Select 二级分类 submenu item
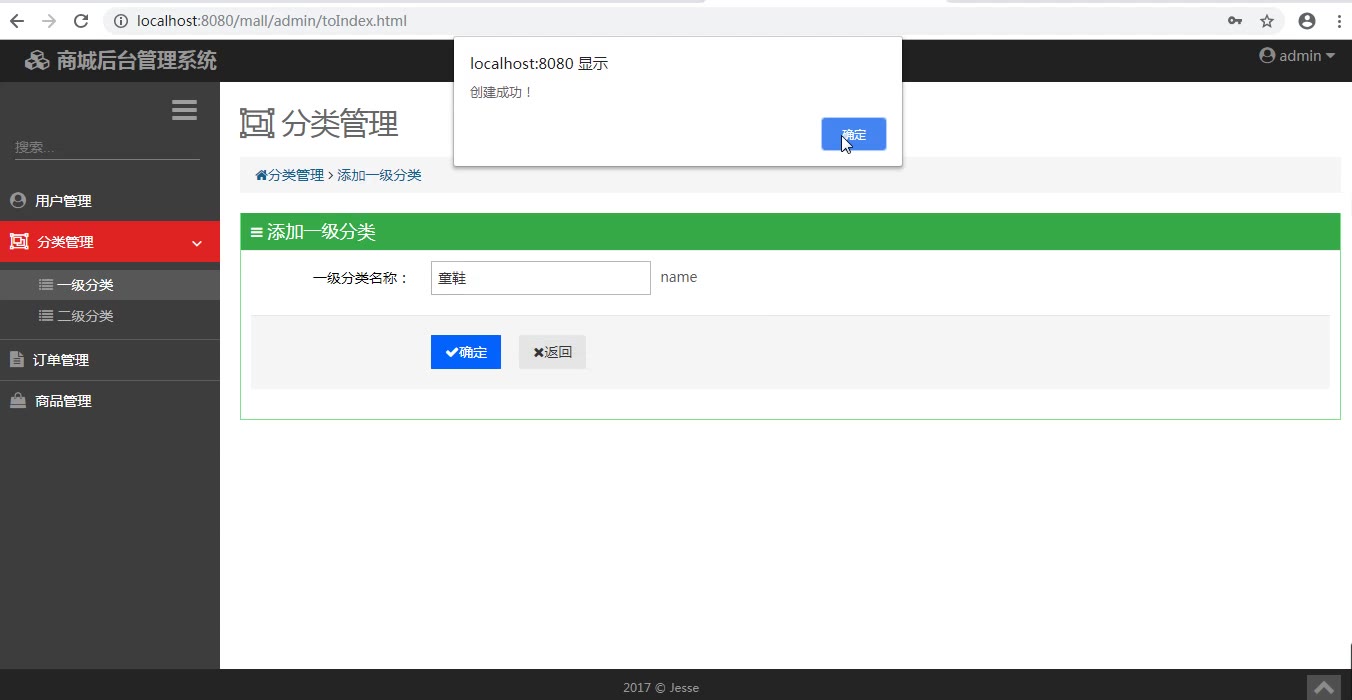 coord(110,316)
